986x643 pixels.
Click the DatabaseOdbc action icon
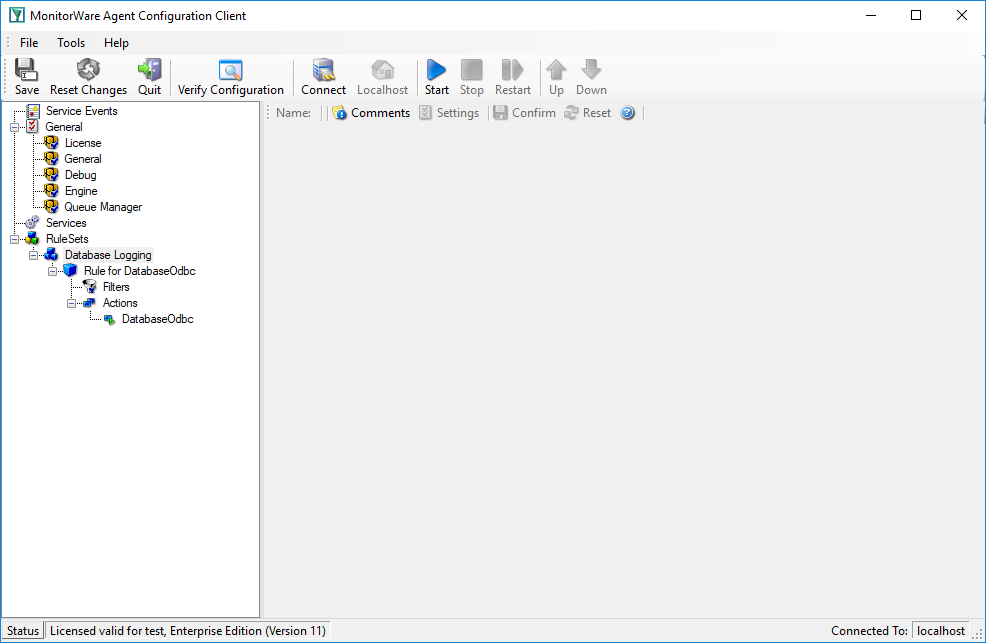coord(109,319)
